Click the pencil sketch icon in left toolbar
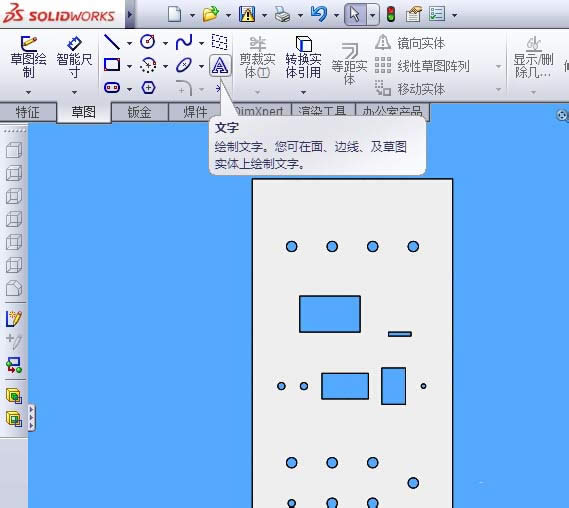 (x=14, y=319)
